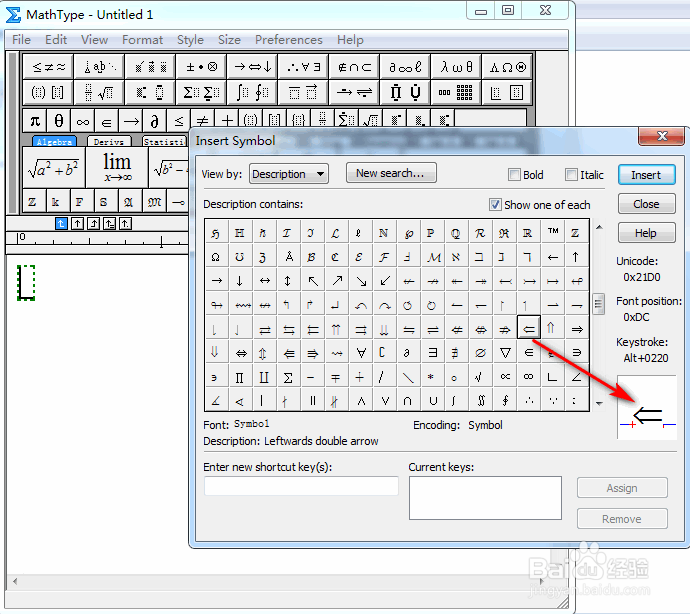This screenshot has width=690, height=614.
Task: Click the Assign shortcut button
Action: [x=622, y=488]
